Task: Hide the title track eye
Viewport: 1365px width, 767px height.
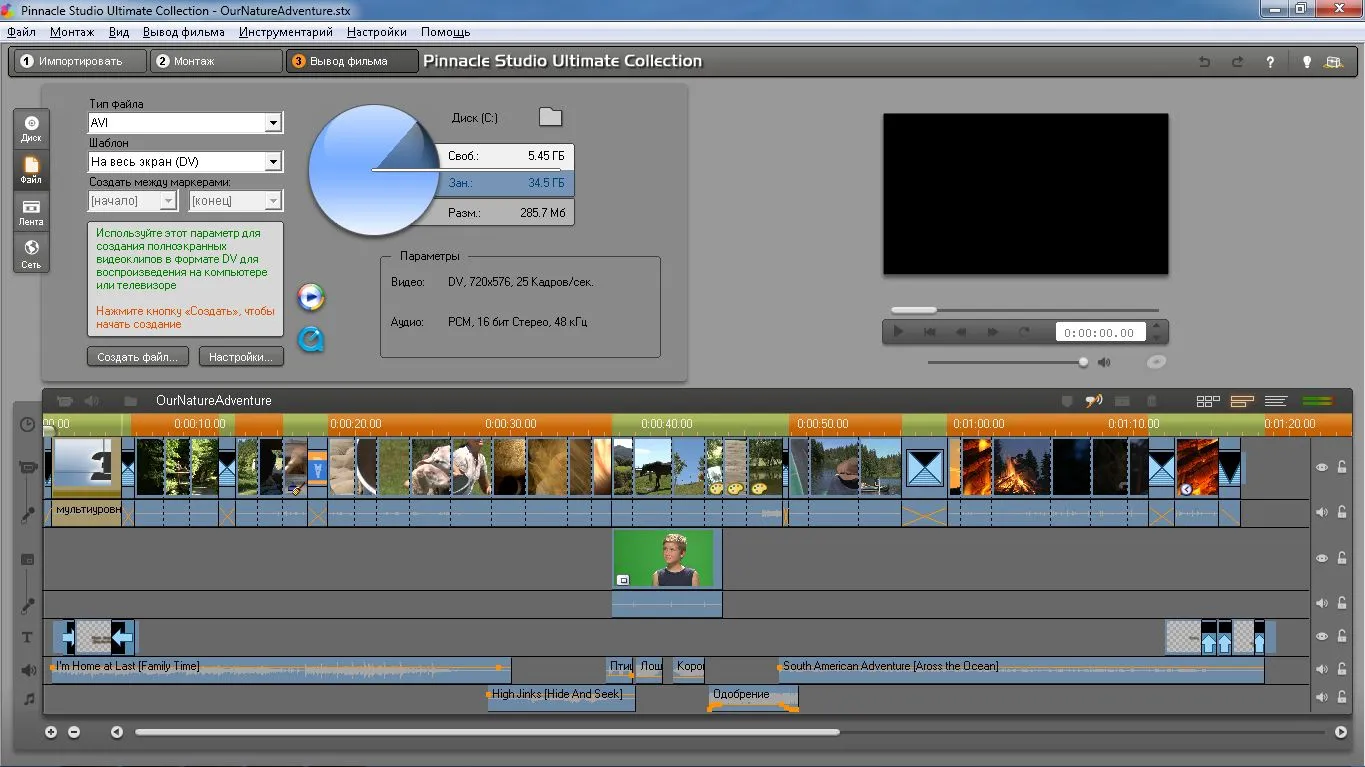Action: (1322, 636)
